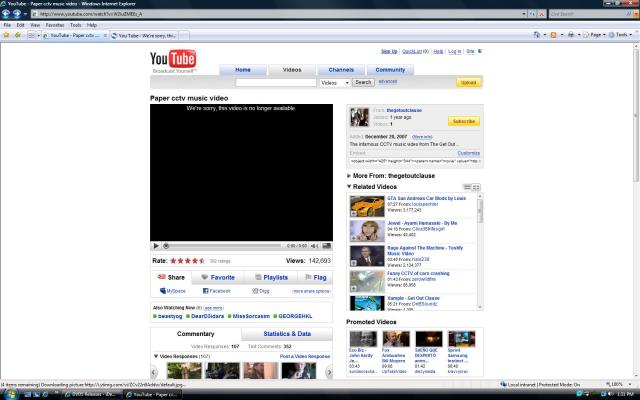
Task: Click the zoom level 100% in status bar
Action: pyautogui.click(x=614, y=384)
